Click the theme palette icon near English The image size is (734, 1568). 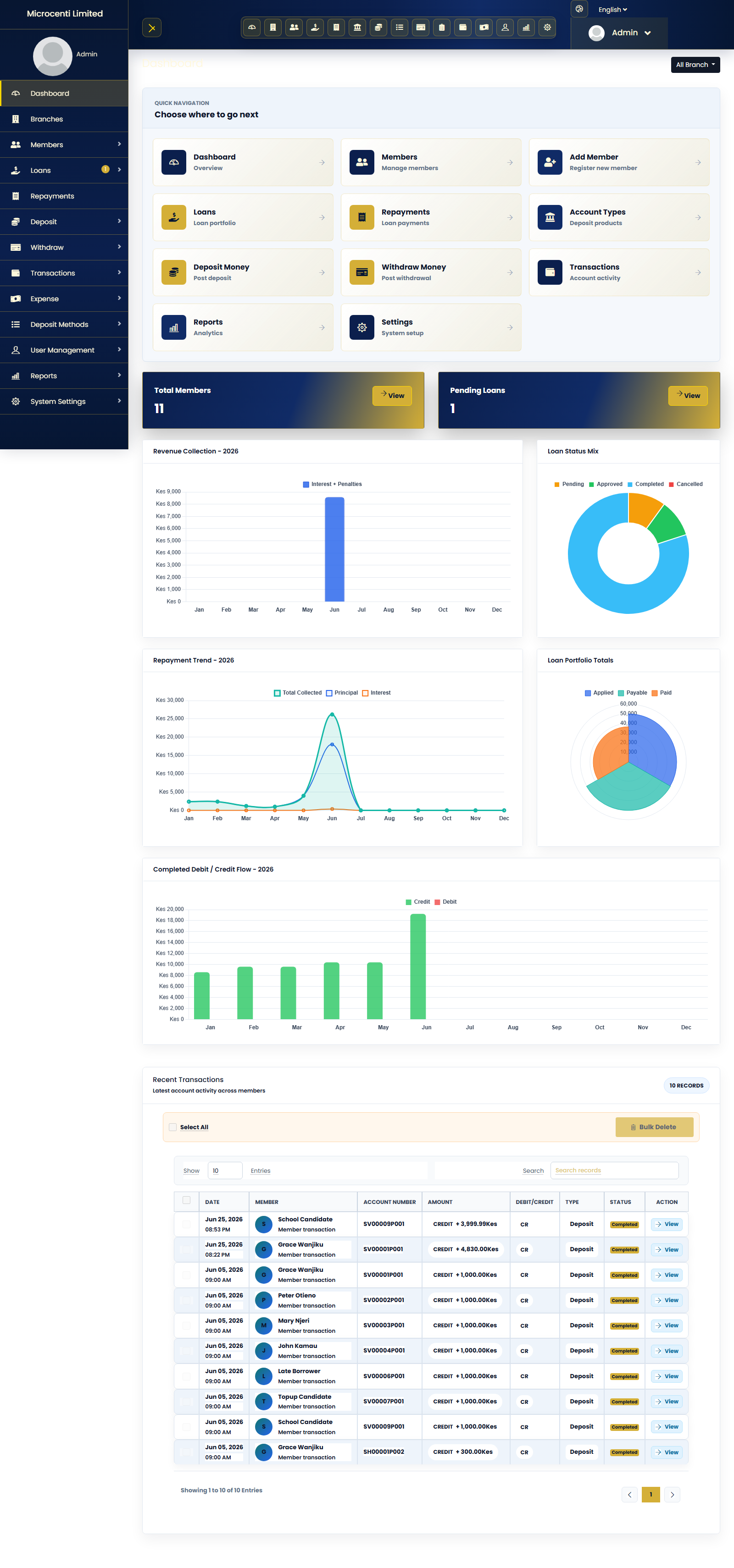pos(579,9)
